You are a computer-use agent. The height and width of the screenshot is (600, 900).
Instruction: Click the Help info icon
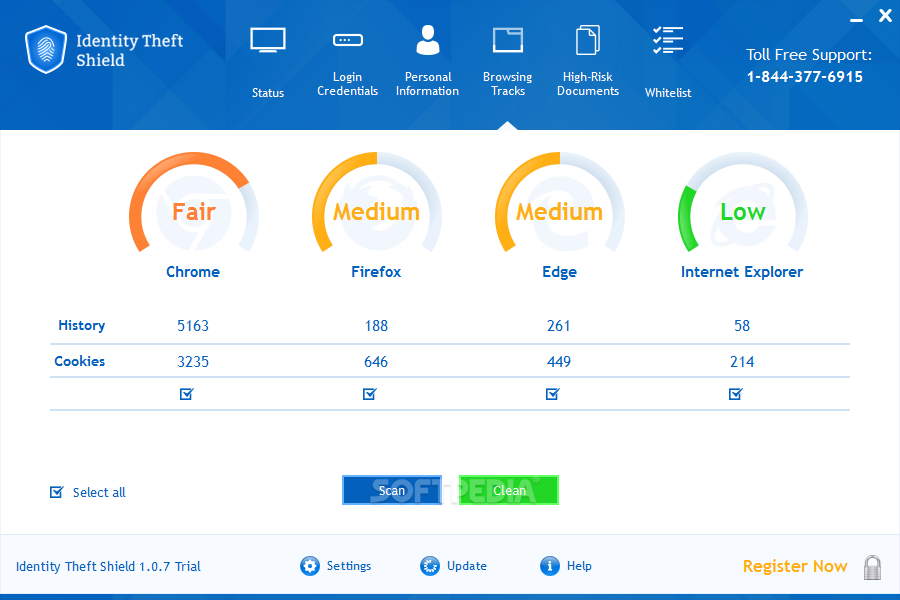coord(549,566)
